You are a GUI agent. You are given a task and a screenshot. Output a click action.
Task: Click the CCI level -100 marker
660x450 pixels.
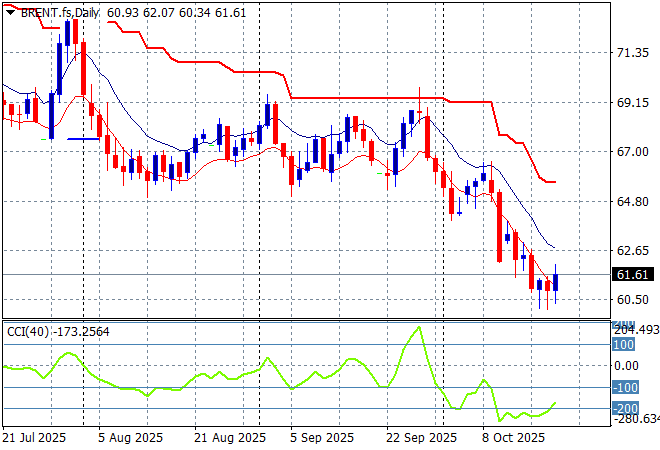point(625,387)
